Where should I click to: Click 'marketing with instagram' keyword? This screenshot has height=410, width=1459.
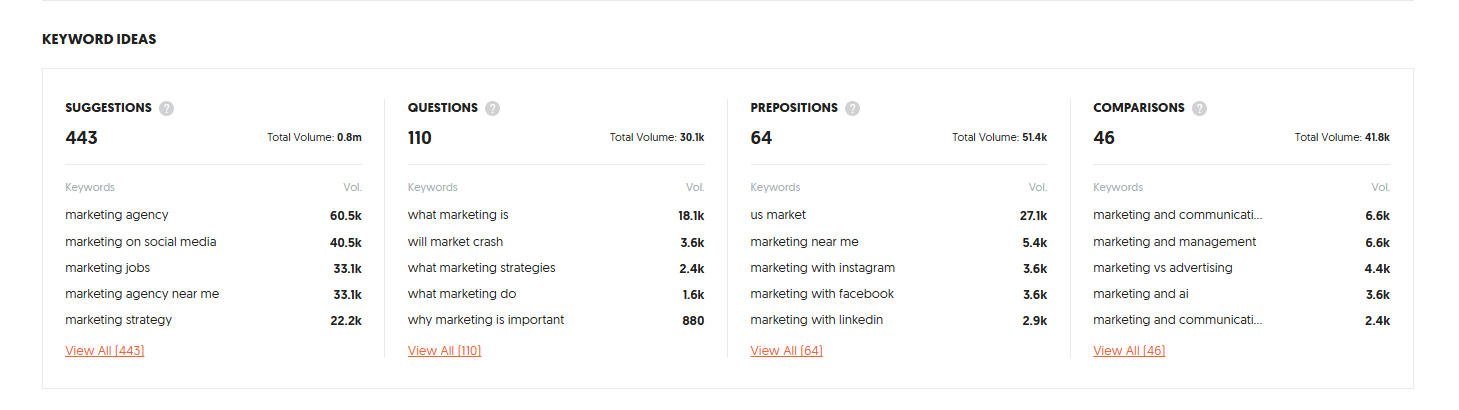pos(823,268)
